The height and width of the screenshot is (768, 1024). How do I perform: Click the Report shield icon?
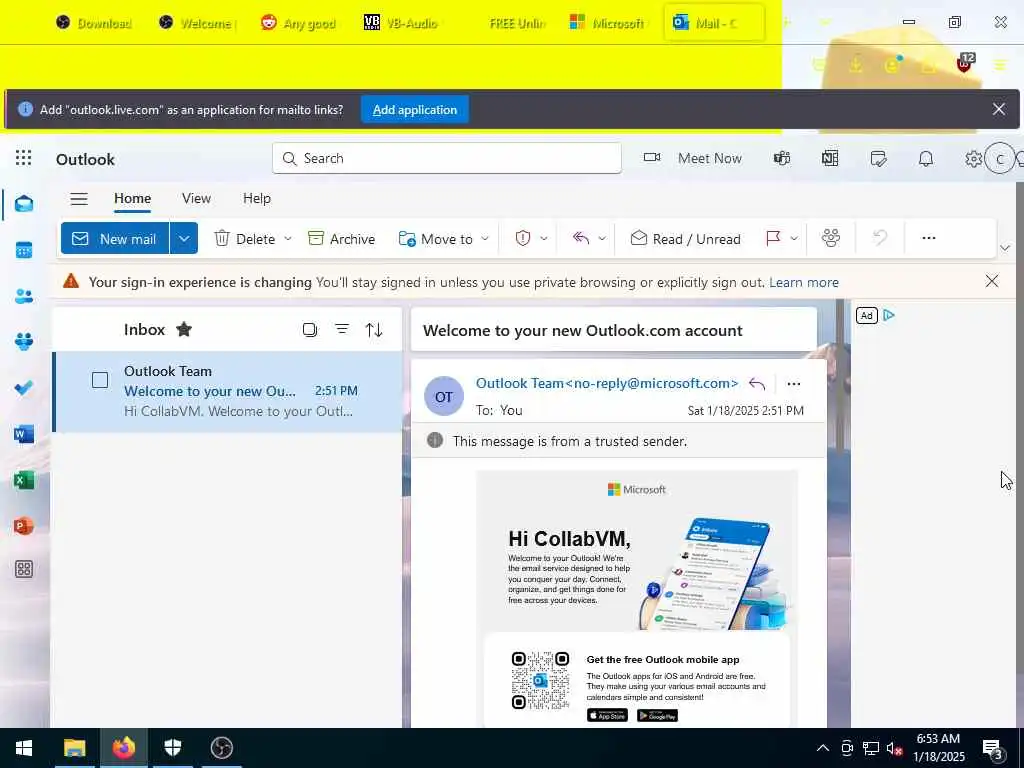point(522,238)
